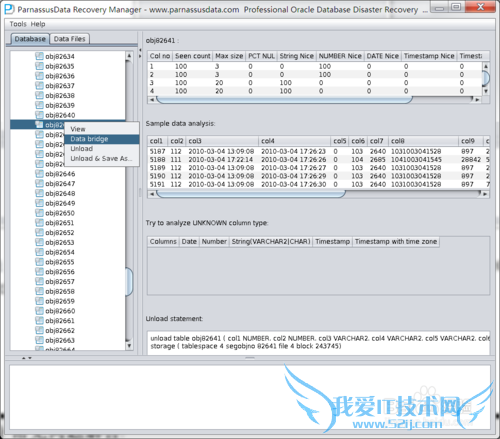Click the DATE Nice column header
The height and width of the screenshot is (439, 500).
[383, 56]
